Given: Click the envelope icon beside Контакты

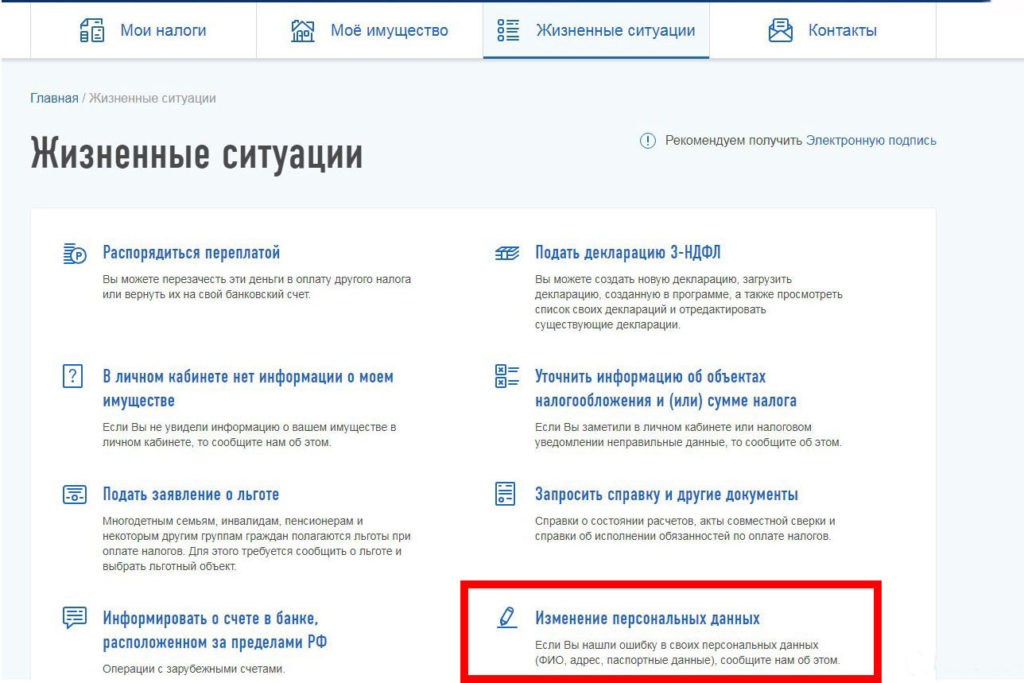Looking at the screenshot, I should point(780,30).
